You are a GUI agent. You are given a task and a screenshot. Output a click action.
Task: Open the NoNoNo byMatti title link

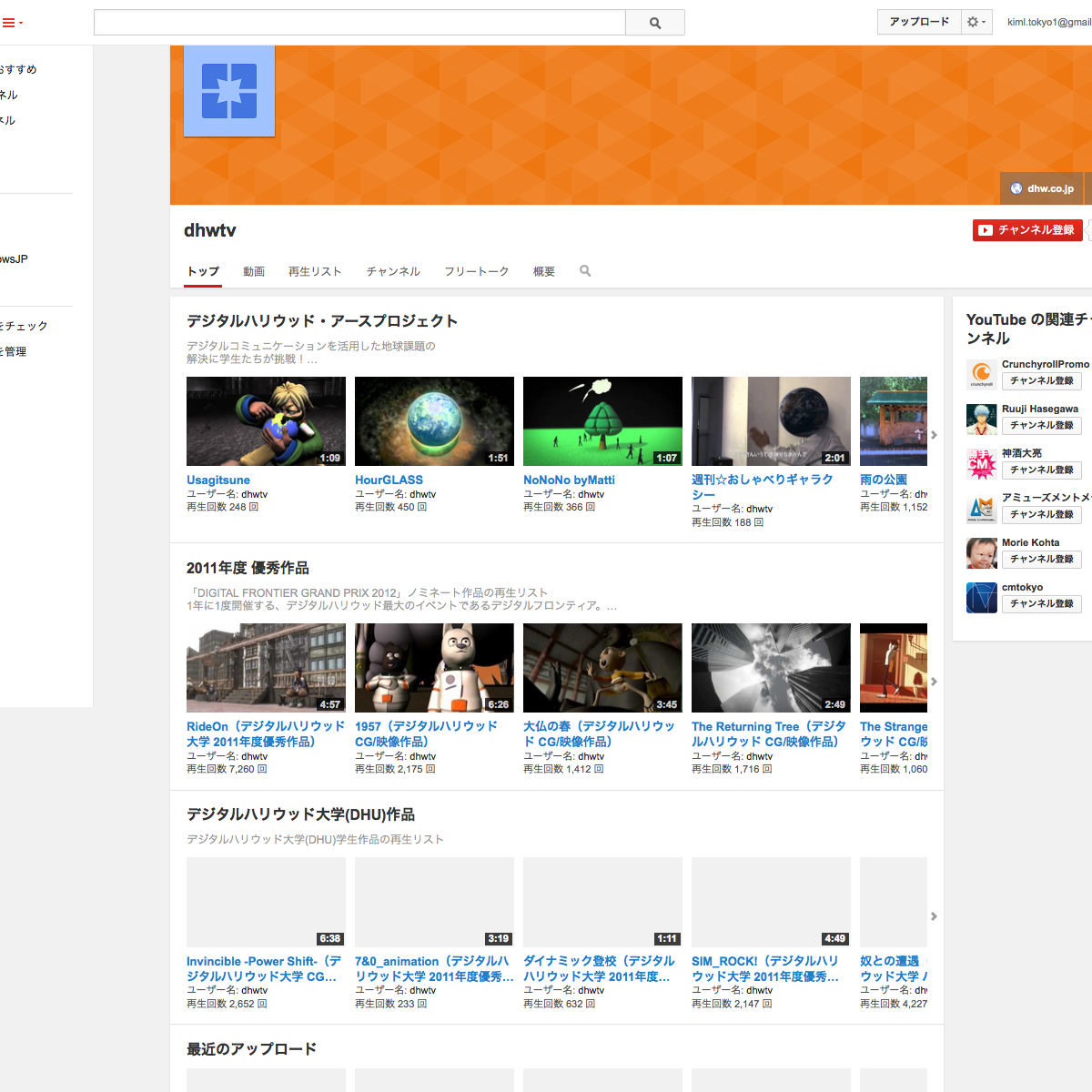[x=569, y=480]
